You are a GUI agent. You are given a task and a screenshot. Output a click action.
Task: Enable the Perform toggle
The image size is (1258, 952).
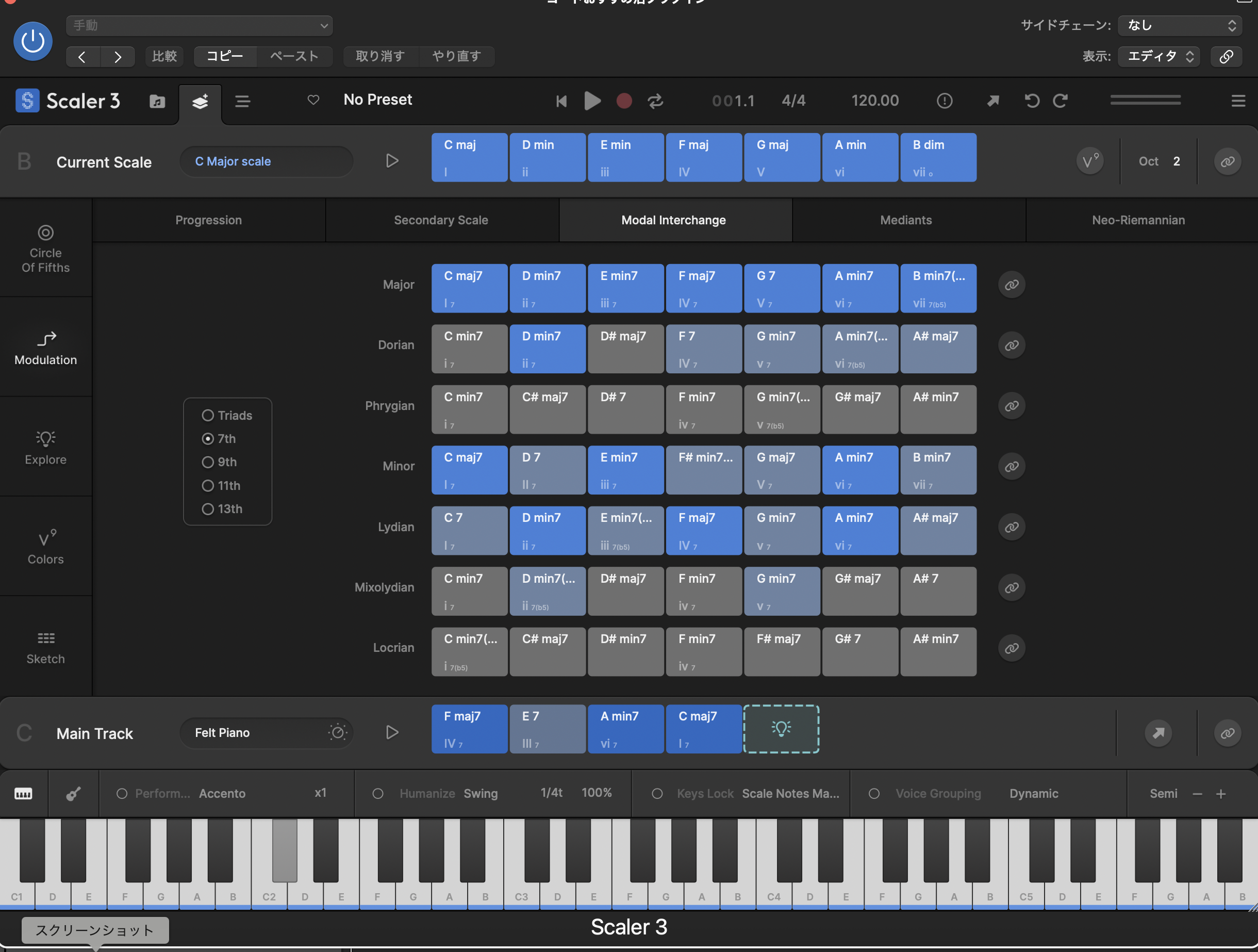point(122,793)
